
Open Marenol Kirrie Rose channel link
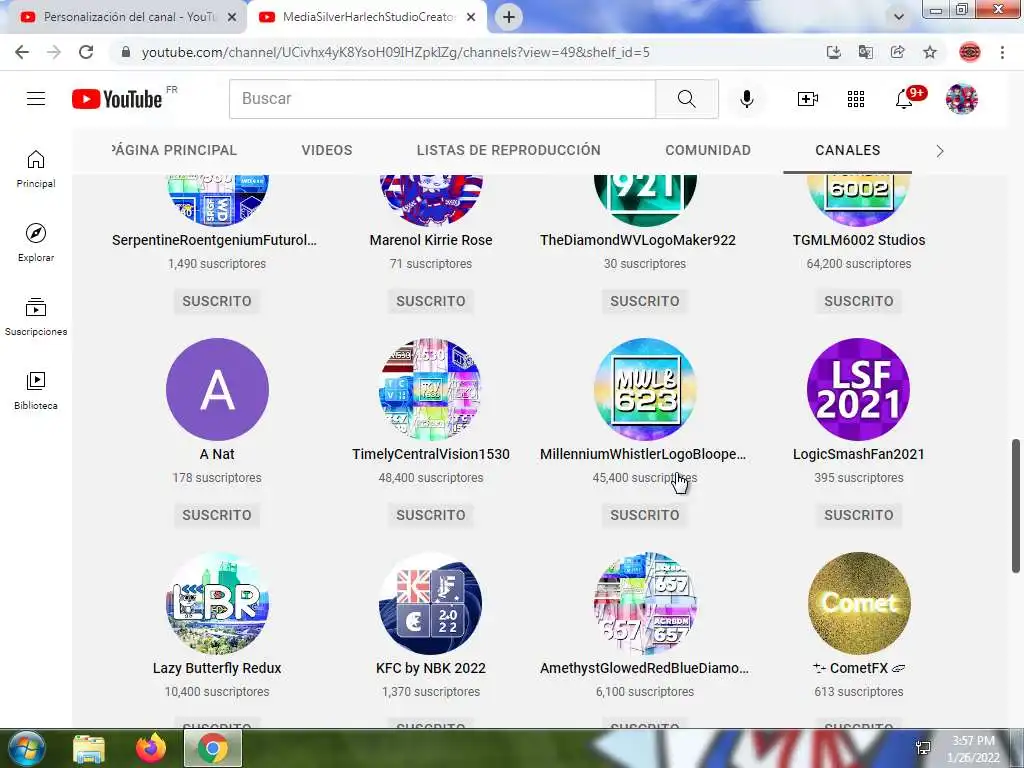[x=431, y=240]
